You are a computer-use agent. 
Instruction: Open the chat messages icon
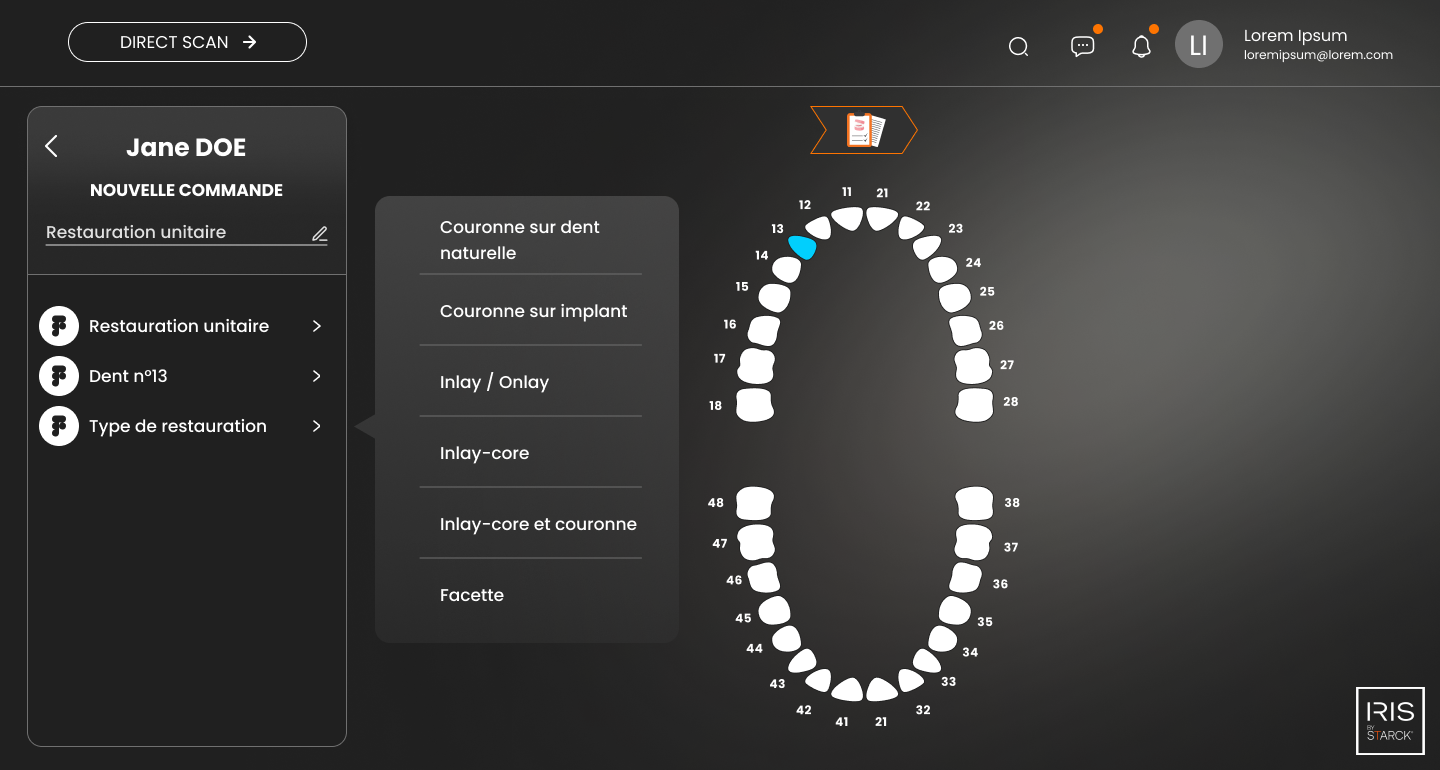pyautogui.click(x=1082, y=46)
